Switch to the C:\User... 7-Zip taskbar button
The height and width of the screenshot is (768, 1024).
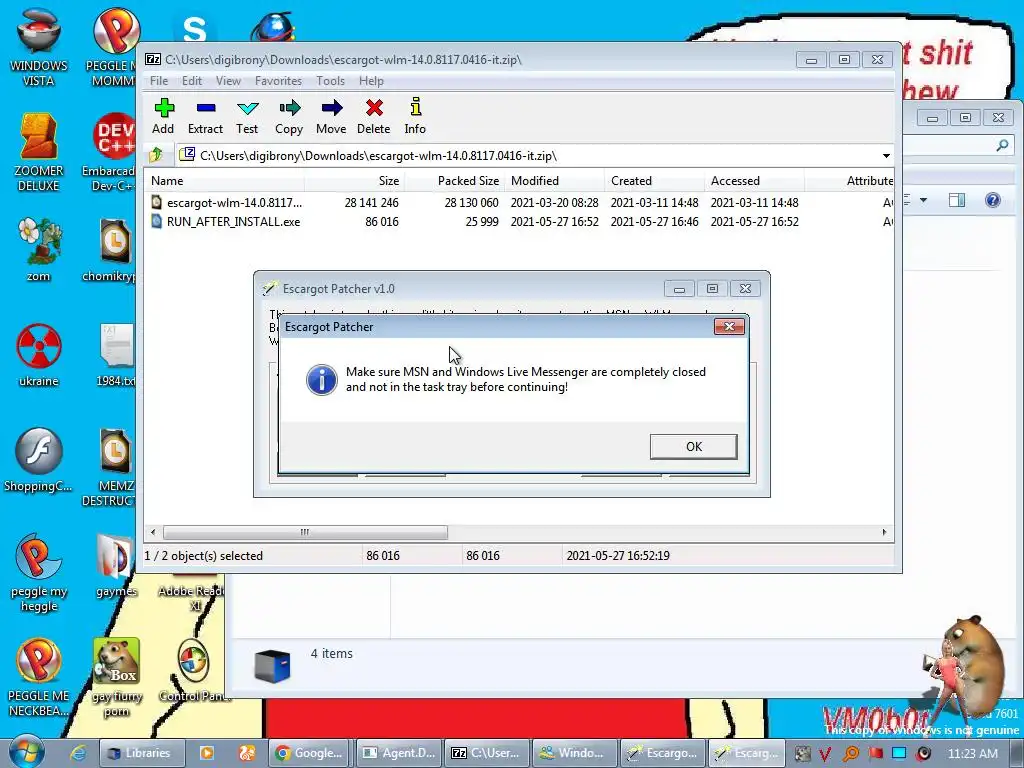[x=487, y=753]
